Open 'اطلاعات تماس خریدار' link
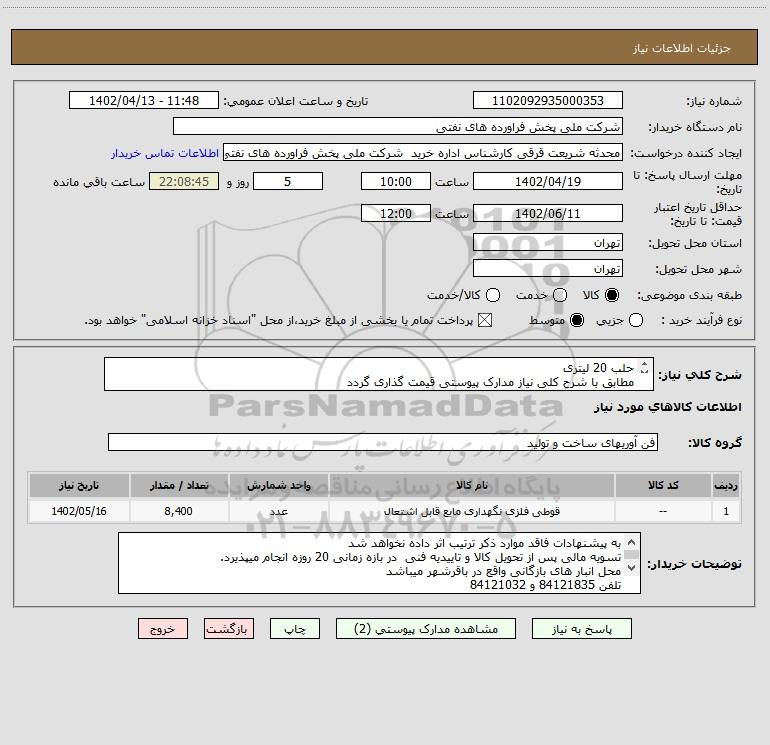This screenshot has width=770, height=745. point(165,153)
